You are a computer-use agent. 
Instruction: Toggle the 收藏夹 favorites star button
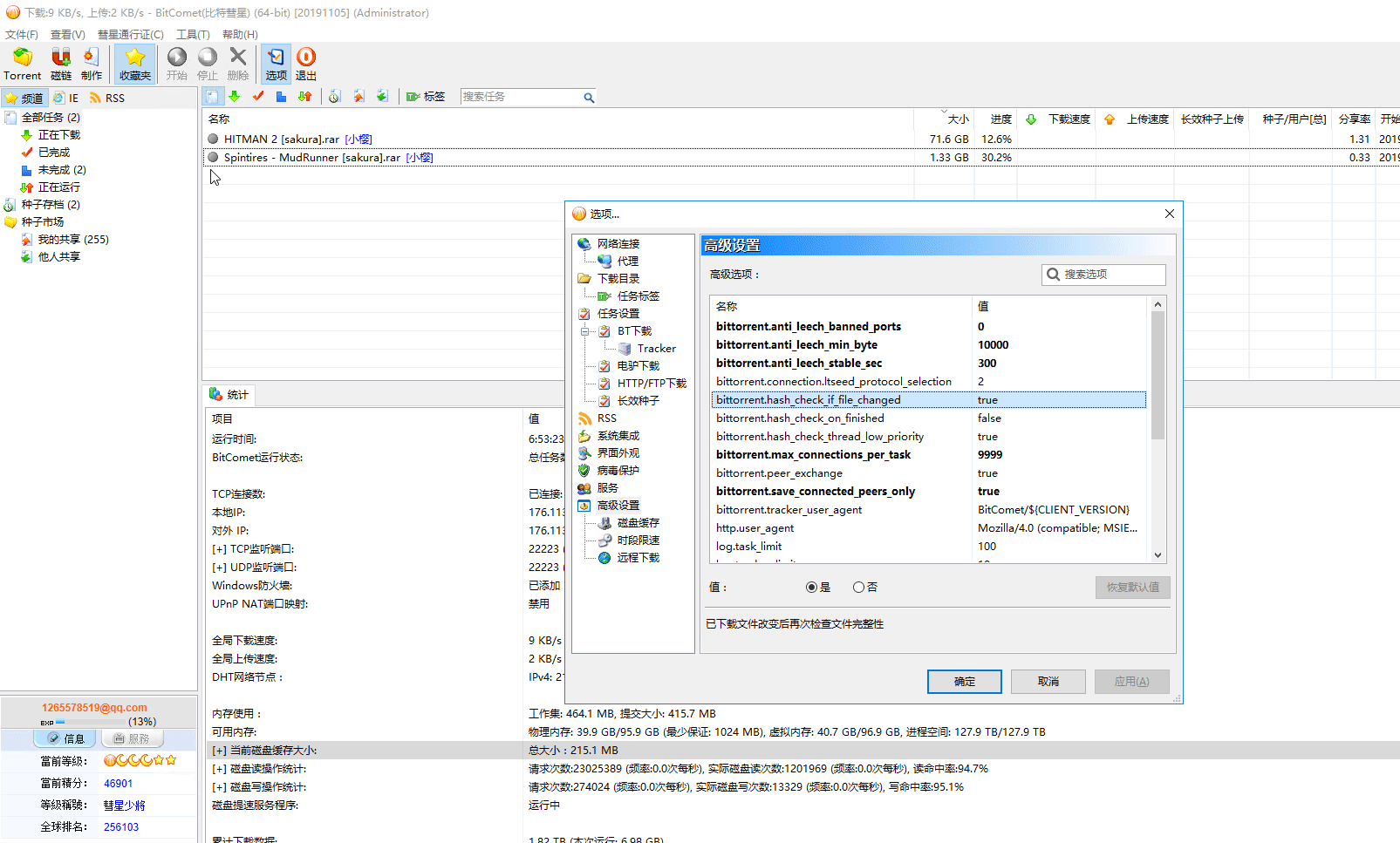(x=135, y=65)
